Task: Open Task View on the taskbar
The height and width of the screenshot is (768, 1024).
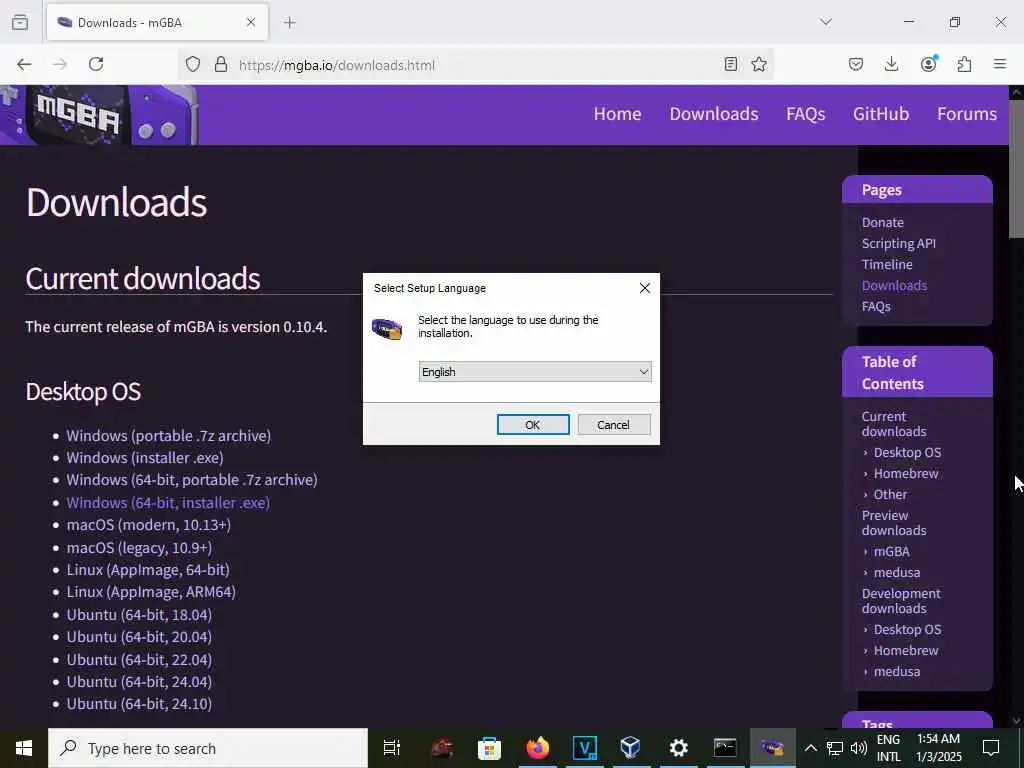Action: pyautogui.click(x=392, y=748)
